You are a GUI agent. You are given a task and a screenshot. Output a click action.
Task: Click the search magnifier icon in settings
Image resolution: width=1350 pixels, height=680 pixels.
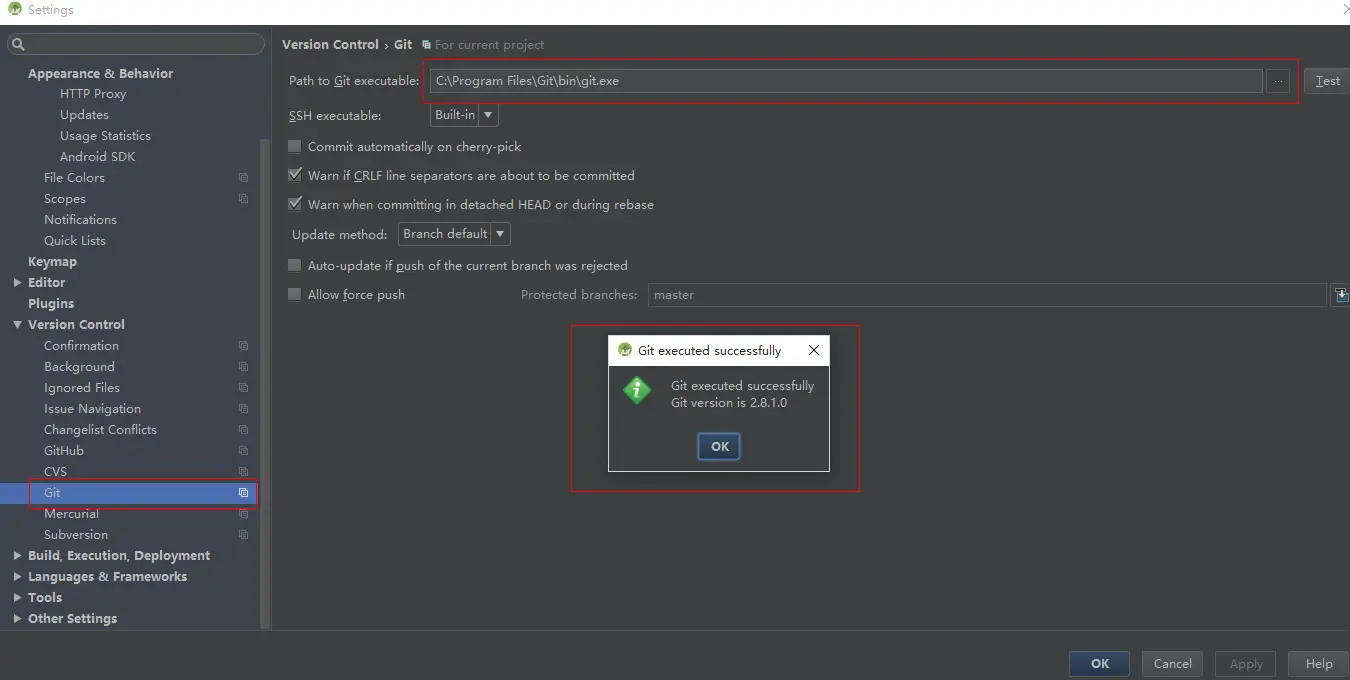click(x=18, y=44)
